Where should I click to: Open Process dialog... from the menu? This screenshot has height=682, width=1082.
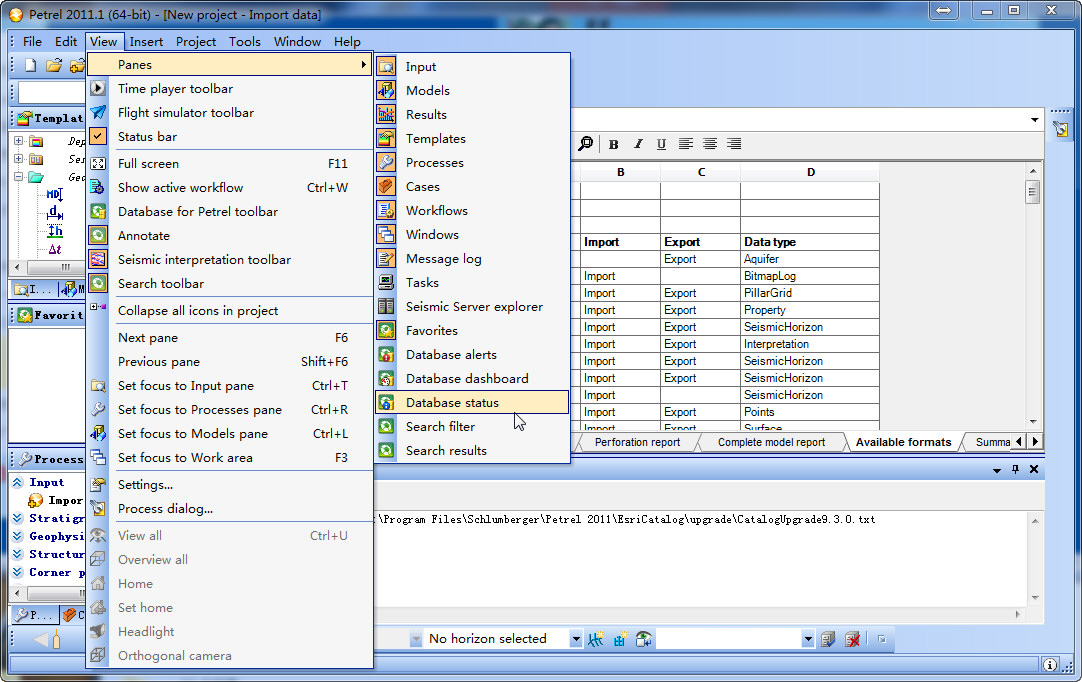coord(230,509)
